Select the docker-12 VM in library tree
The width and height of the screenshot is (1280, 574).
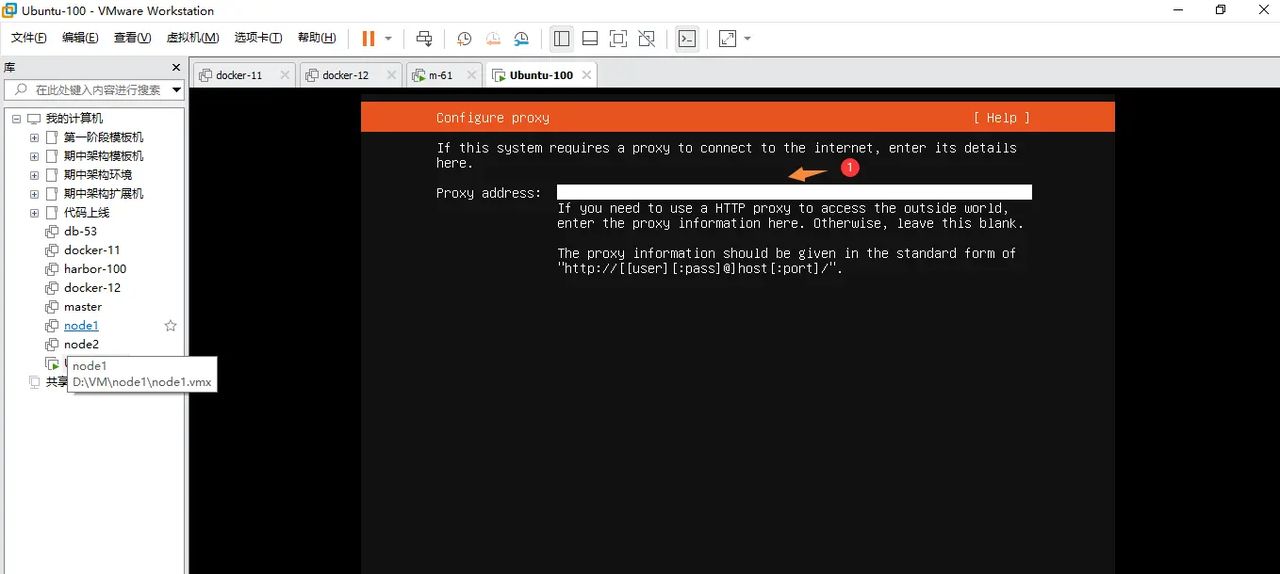92,288
